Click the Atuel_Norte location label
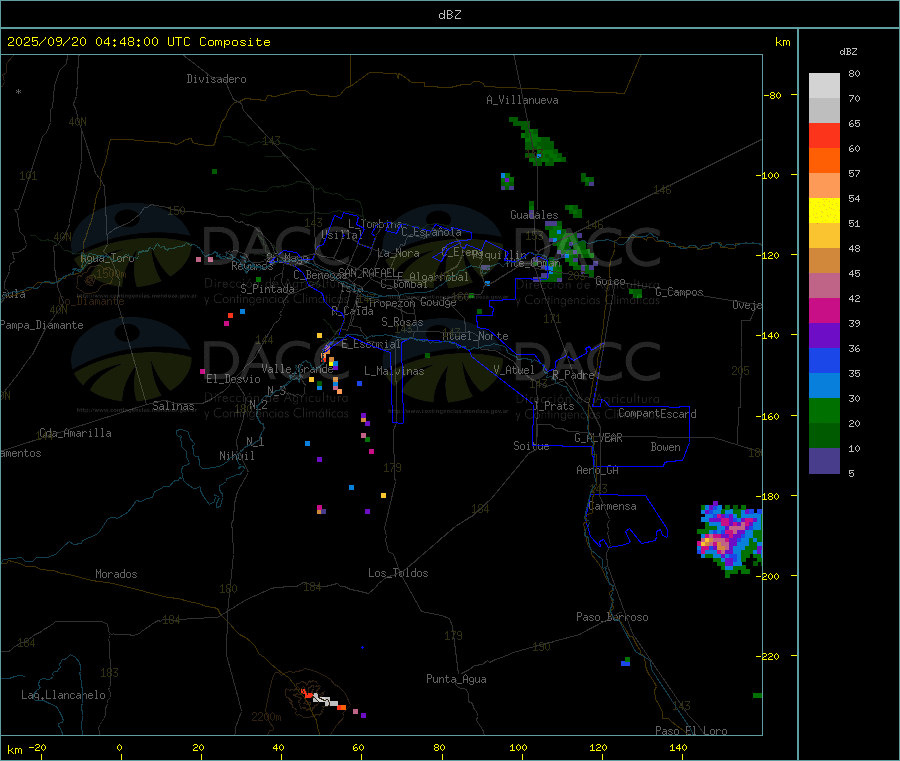The image size is (900, 761). pos(475,336)
